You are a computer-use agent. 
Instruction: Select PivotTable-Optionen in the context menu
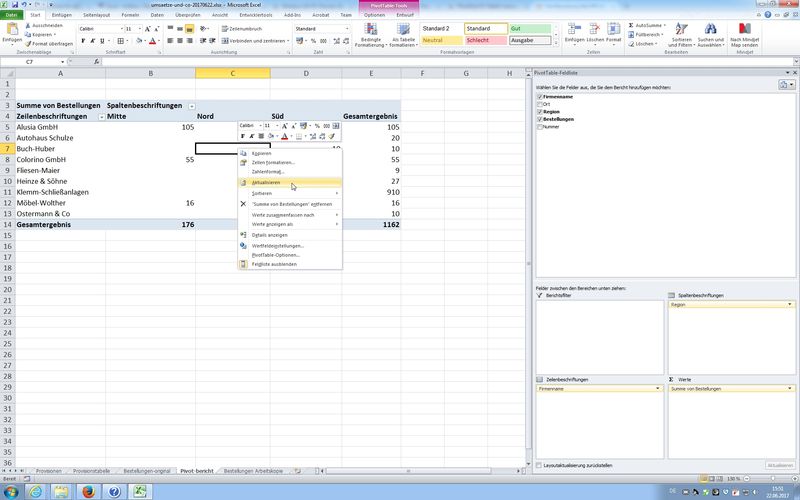point(275,255)
